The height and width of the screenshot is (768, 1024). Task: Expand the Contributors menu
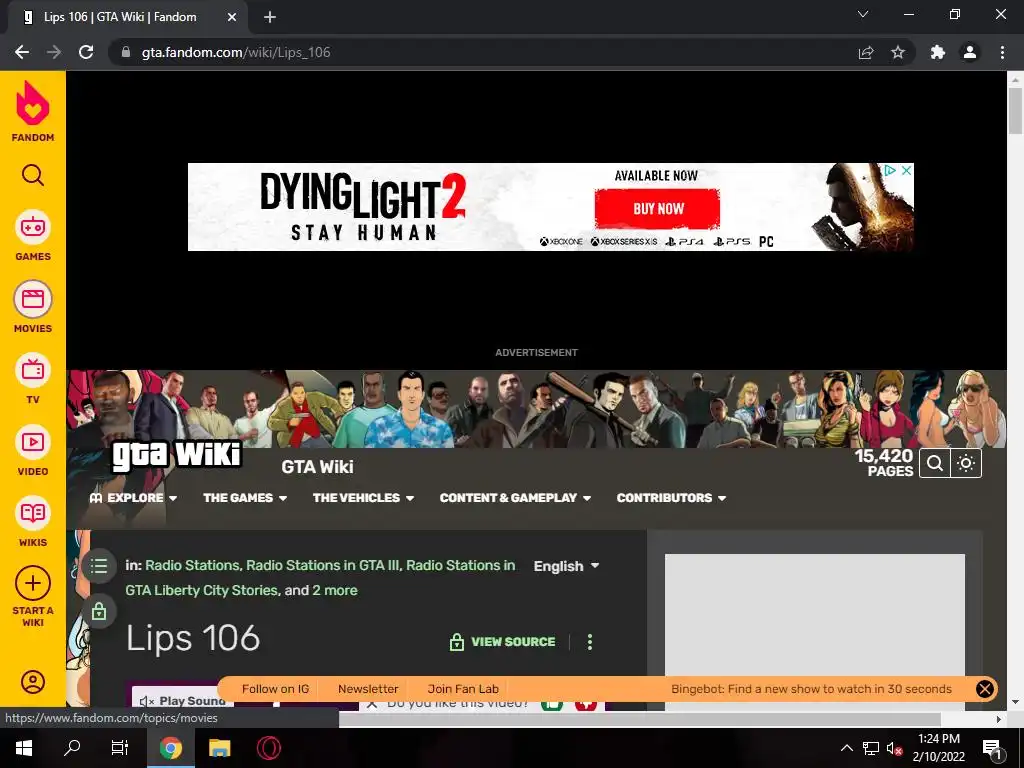click(671, 498)
